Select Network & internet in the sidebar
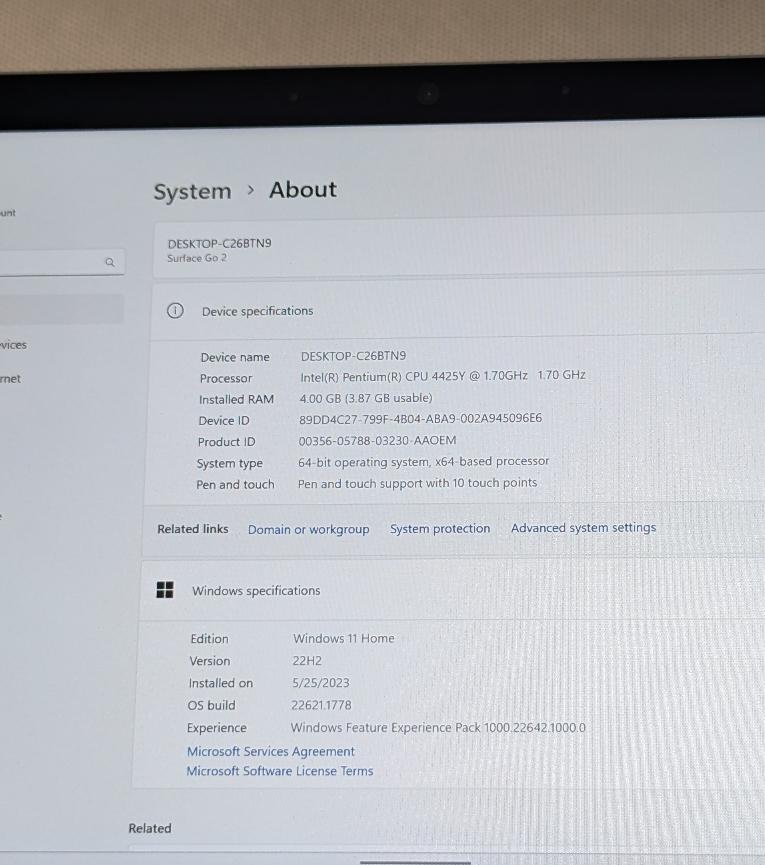 11,379
